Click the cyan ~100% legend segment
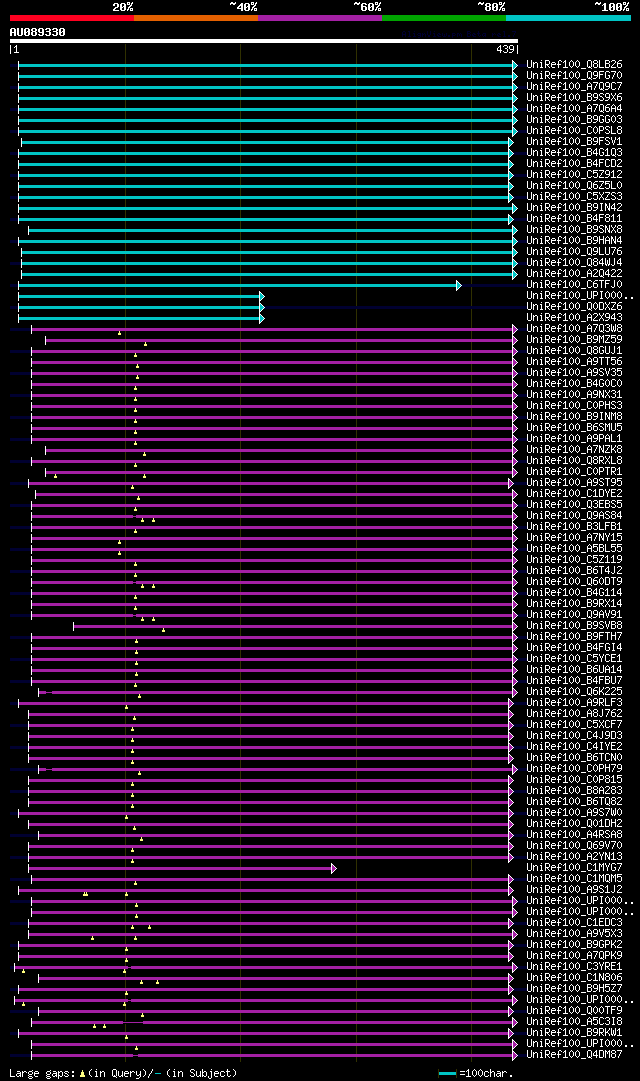 tap(568, 18)
